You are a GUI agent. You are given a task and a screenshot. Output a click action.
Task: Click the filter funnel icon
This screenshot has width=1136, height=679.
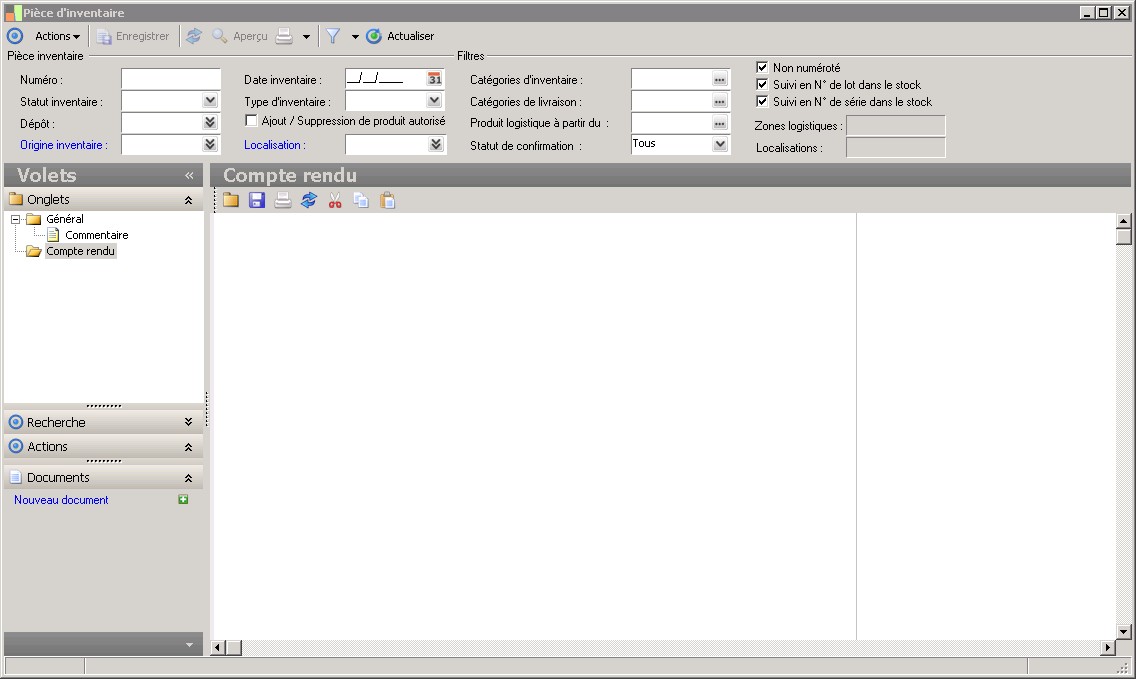(333, 36)
